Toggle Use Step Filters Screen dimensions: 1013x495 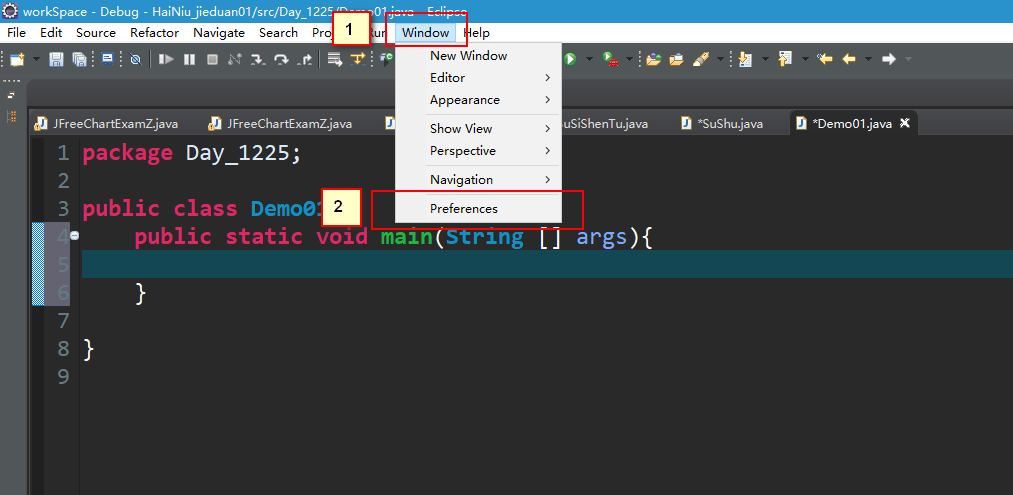[x=358, y=59]
